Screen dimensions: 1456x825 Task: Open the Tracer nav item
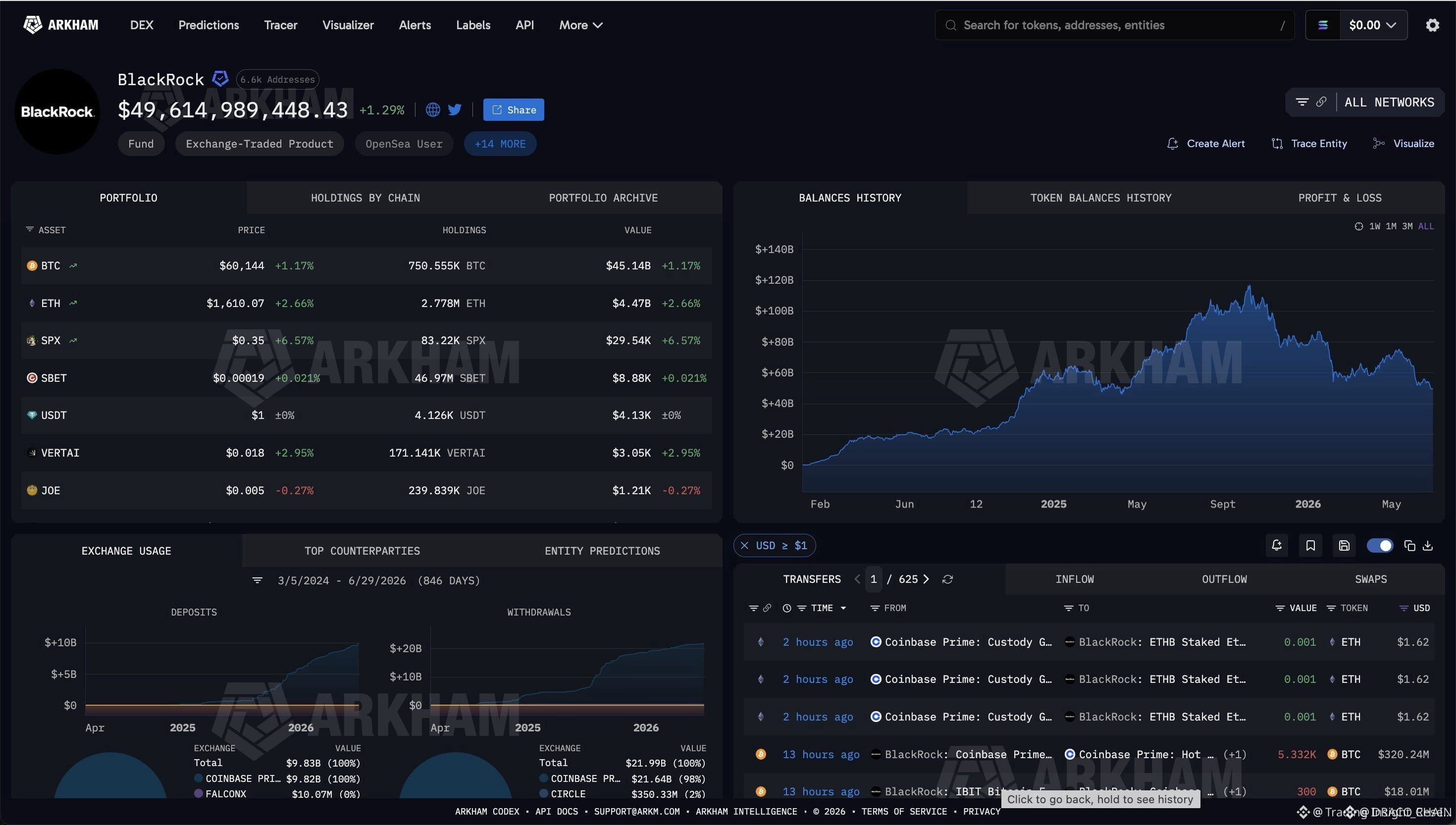click(x=280, y=25)
